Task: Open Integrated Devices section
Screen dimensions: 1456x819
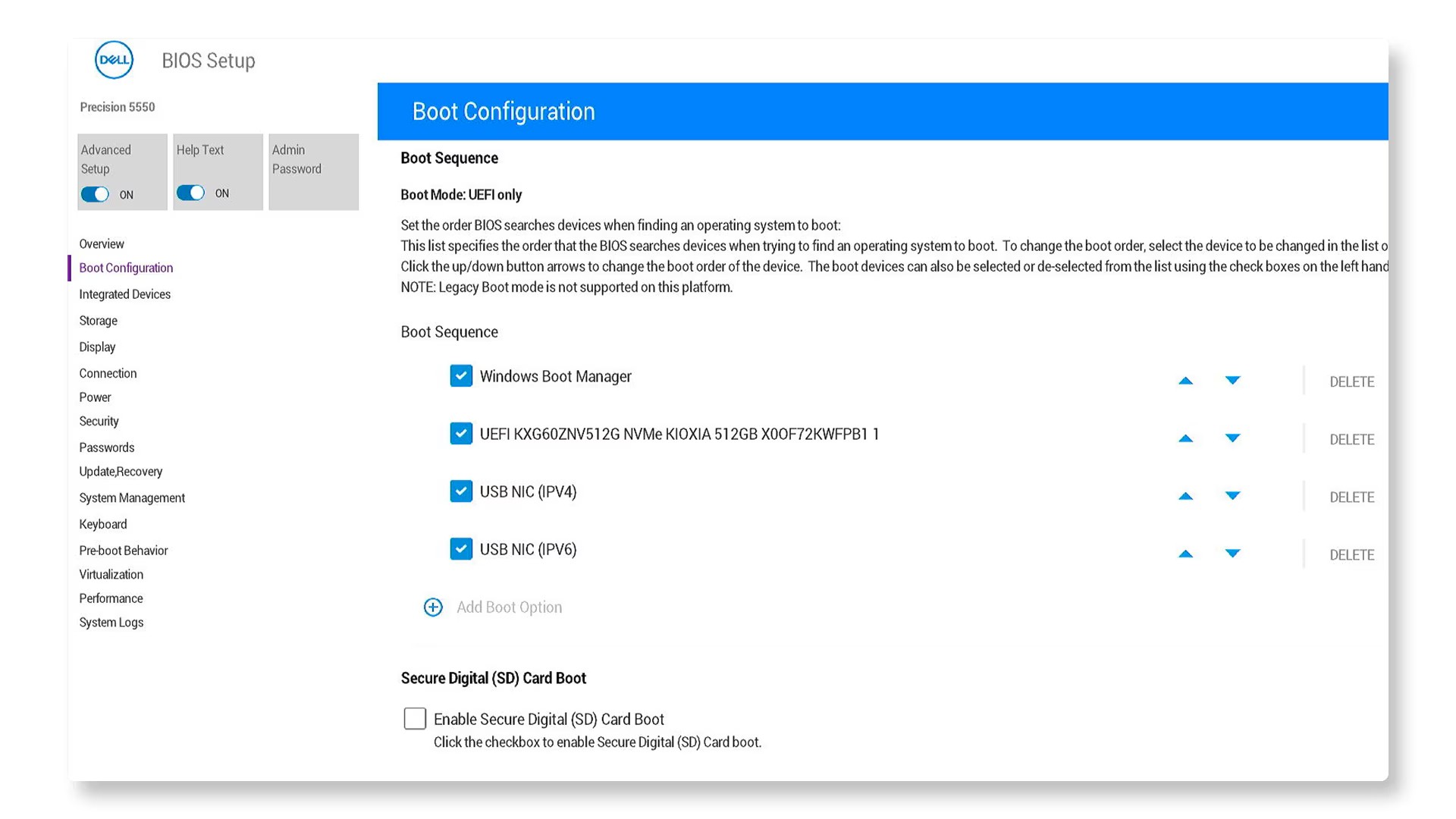Action: pyautogui.click(x=124, y=294)
